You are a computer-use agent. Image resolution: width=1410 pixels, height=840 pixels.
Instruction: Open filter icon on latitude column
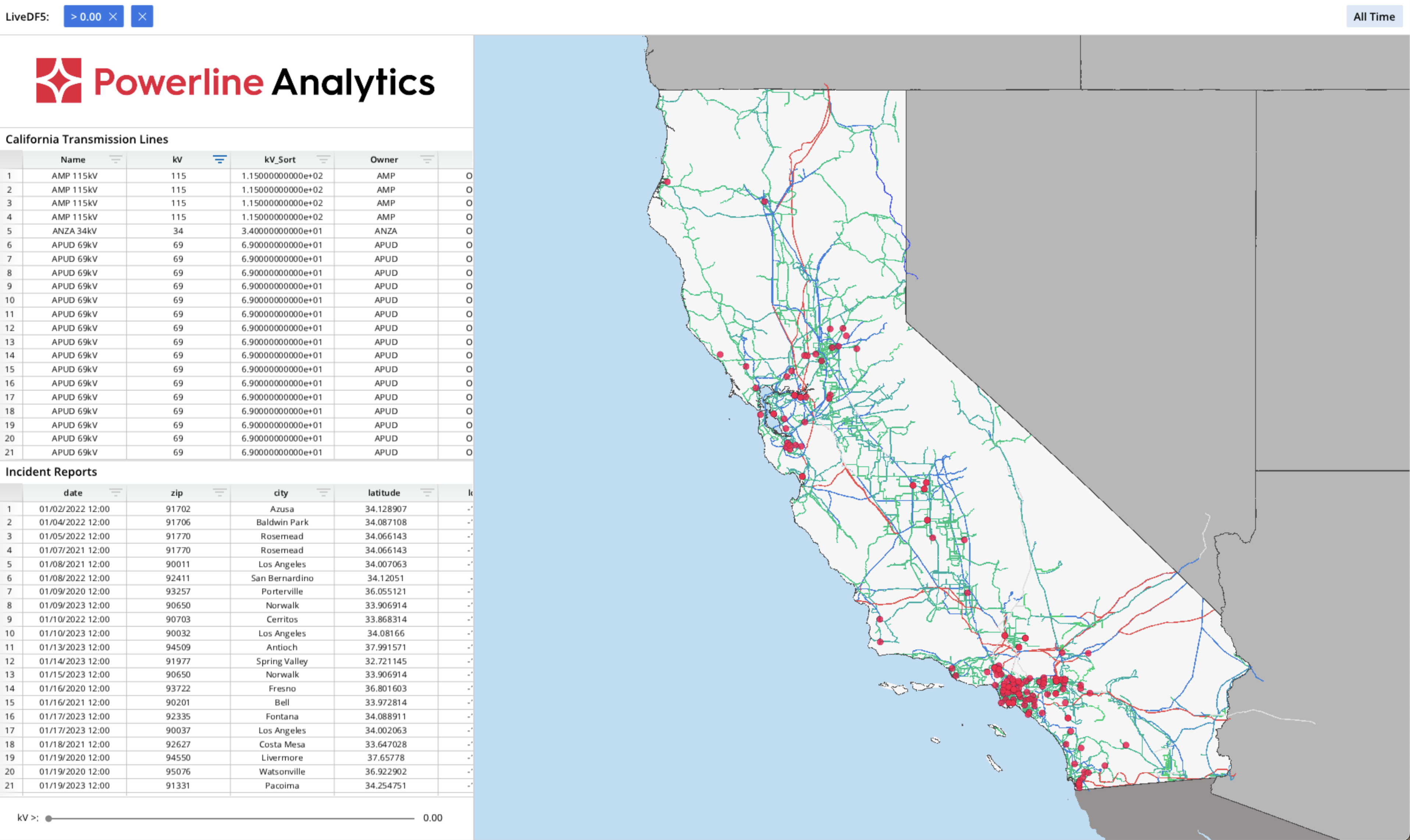click(x=427, y=492)
